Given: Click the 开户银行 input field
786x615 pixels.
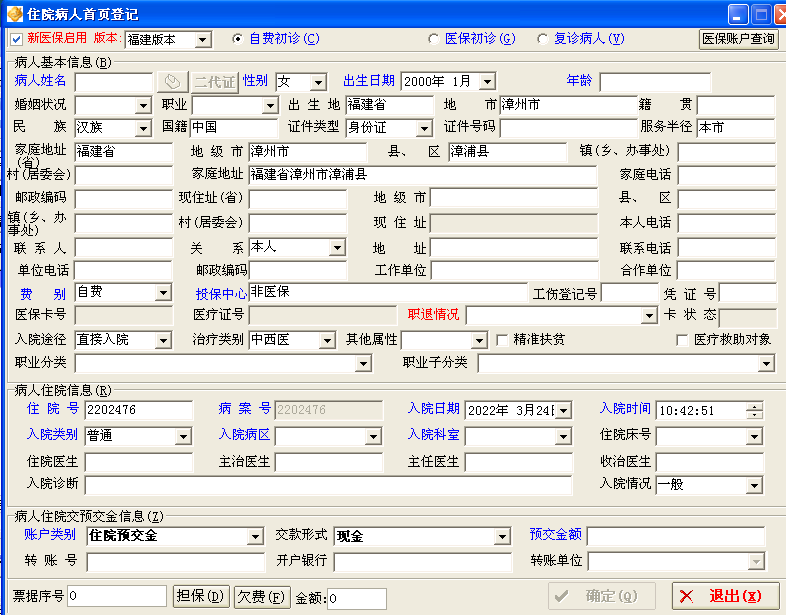Looking at the screenshot, I should click(x=423, y=562).
